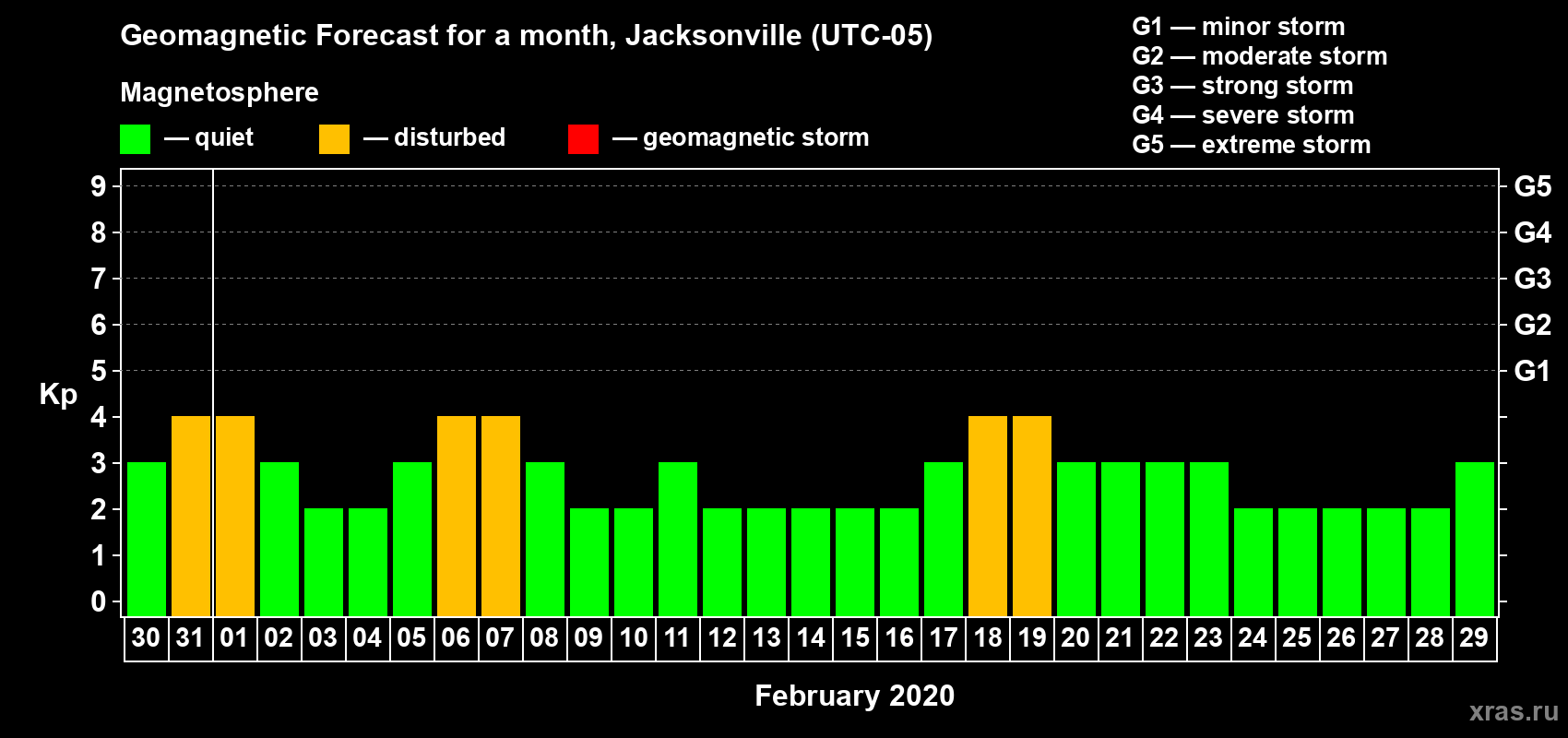
Task: Click 'G4 — severe storm' legend text
Action: (1243, 115)
